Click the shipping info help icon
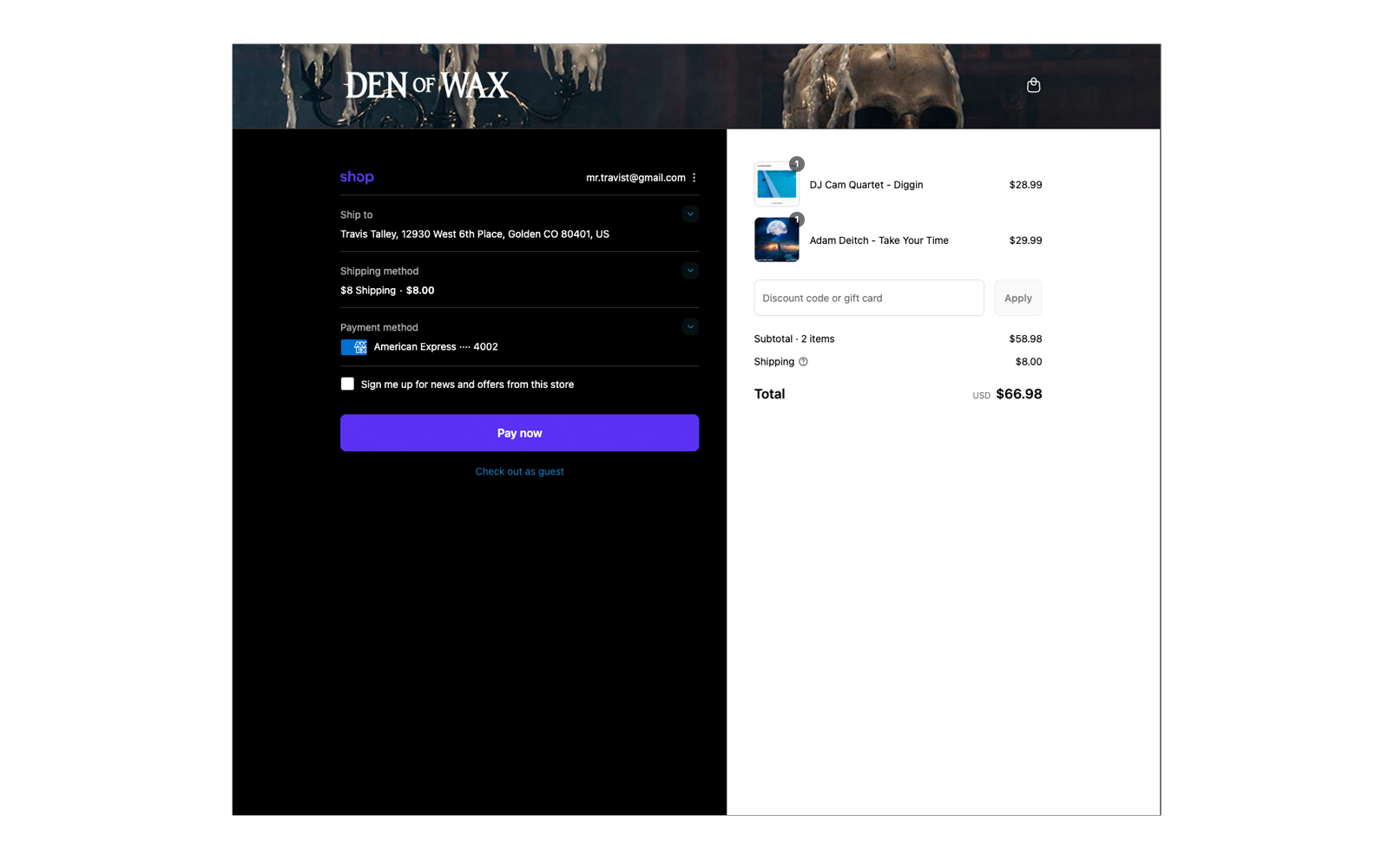Screen dimensions: 1389x868 [x=803, y=362]
